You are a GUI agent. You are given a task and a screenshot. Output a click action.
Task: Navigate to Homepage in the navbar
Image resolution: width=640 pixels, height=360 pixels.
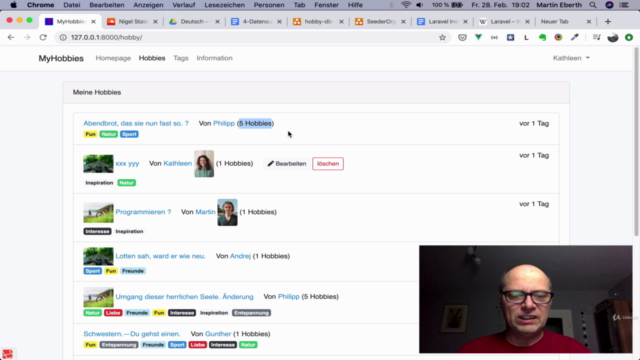click(x=113, y=58)
